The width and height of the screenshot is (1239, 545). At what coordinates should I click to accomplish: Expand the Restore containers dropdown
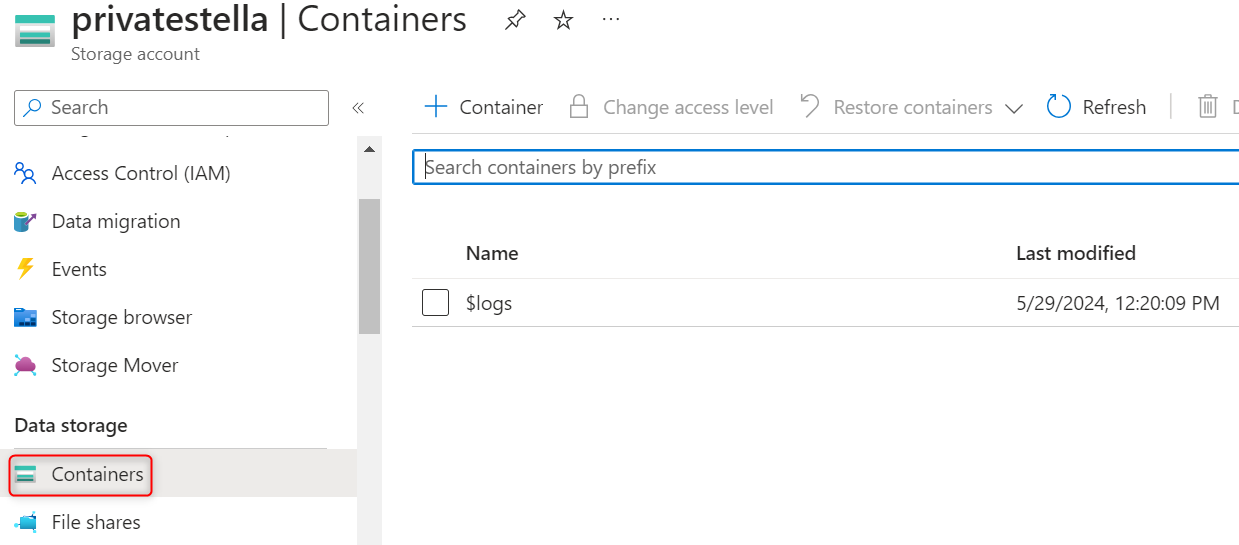pos(1014,108)
